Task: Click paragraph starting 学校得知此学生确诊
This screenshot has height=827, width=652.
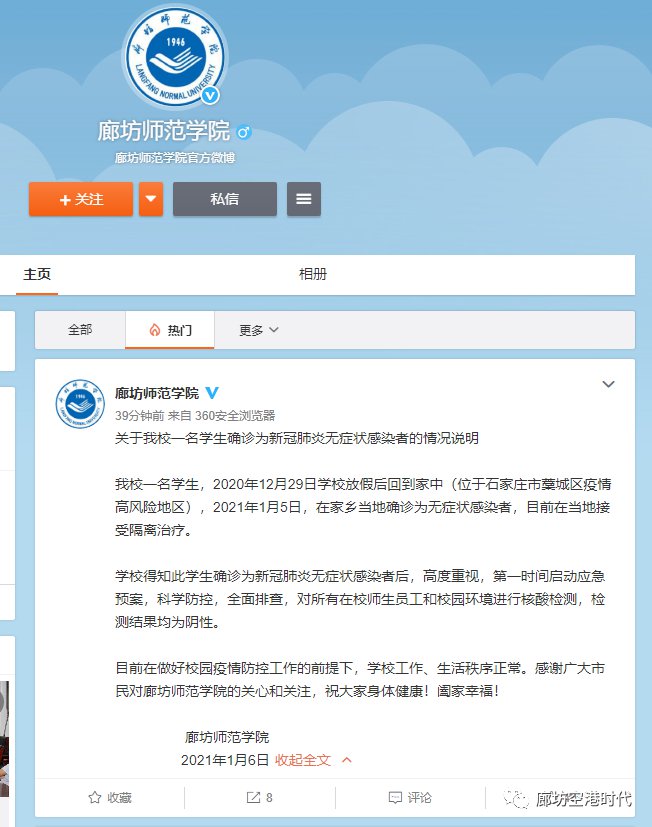Action: (x=360, y=599)
